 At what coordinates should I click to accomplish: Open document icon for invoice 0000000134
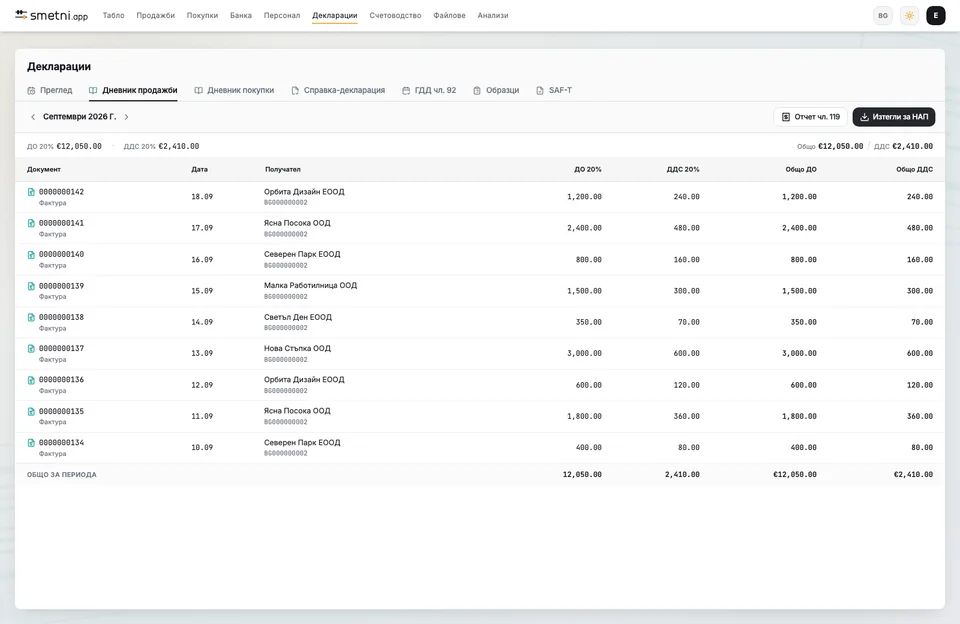click(x=31, y=443)
